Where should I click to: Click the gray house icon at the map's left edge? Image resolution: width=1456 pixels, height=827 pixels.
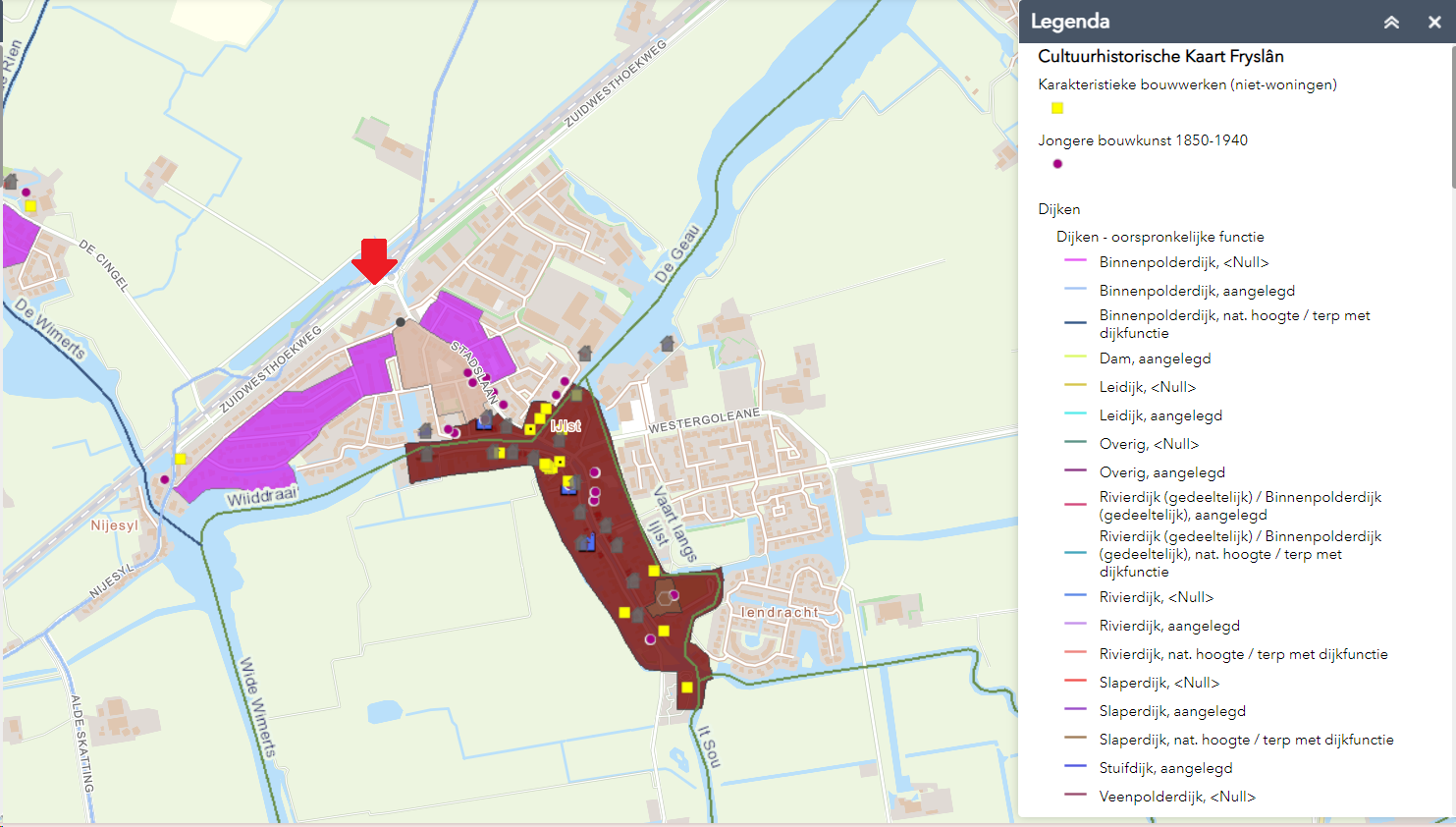(x=11, y=181)
